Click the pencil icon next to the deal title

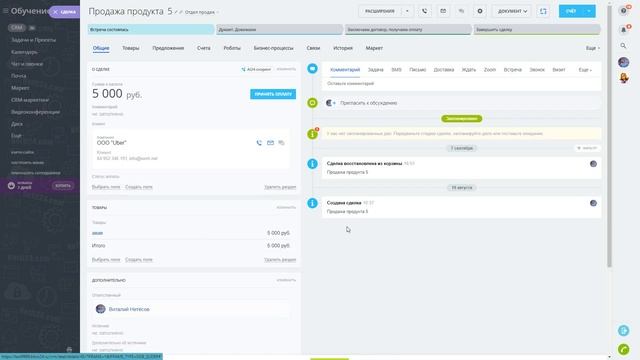point(176,12)
